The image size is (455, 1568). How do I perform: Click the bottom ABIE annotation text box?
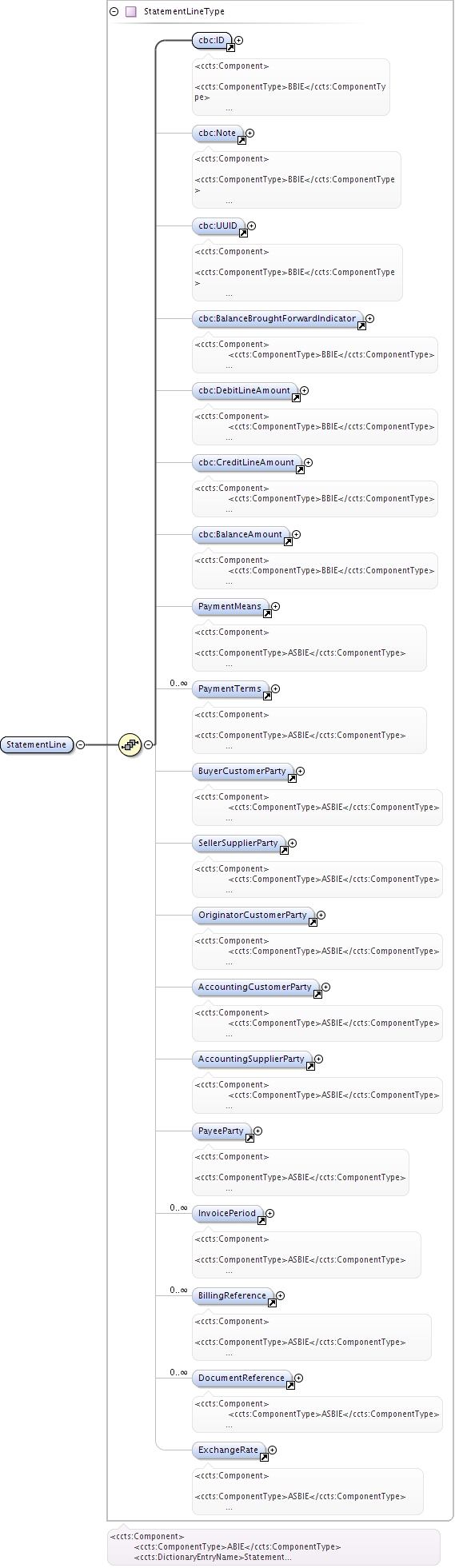click(x=273, y=1546)
